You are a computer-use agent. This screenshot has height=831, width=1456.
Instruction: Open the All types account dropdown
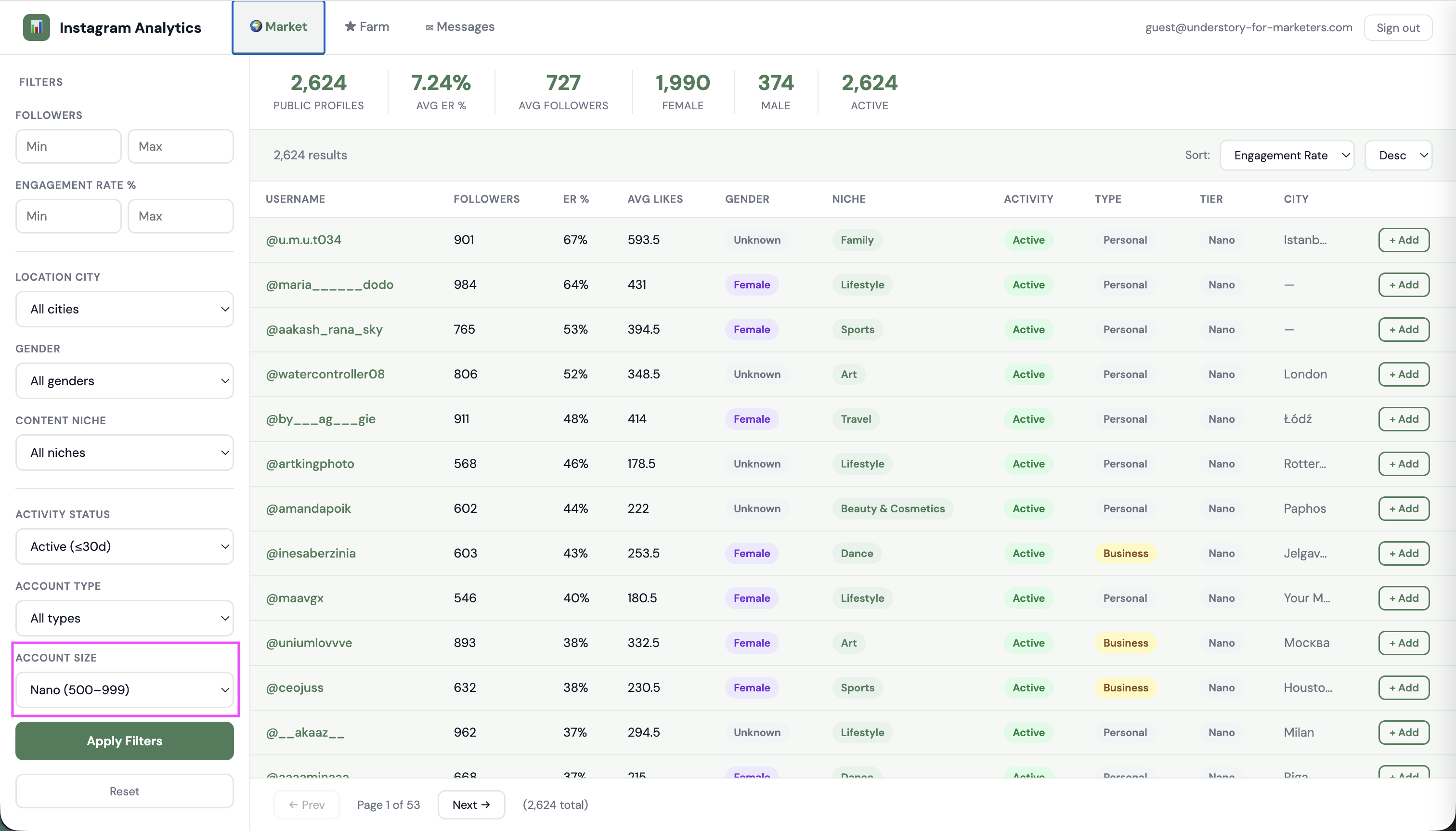point(124,618)
